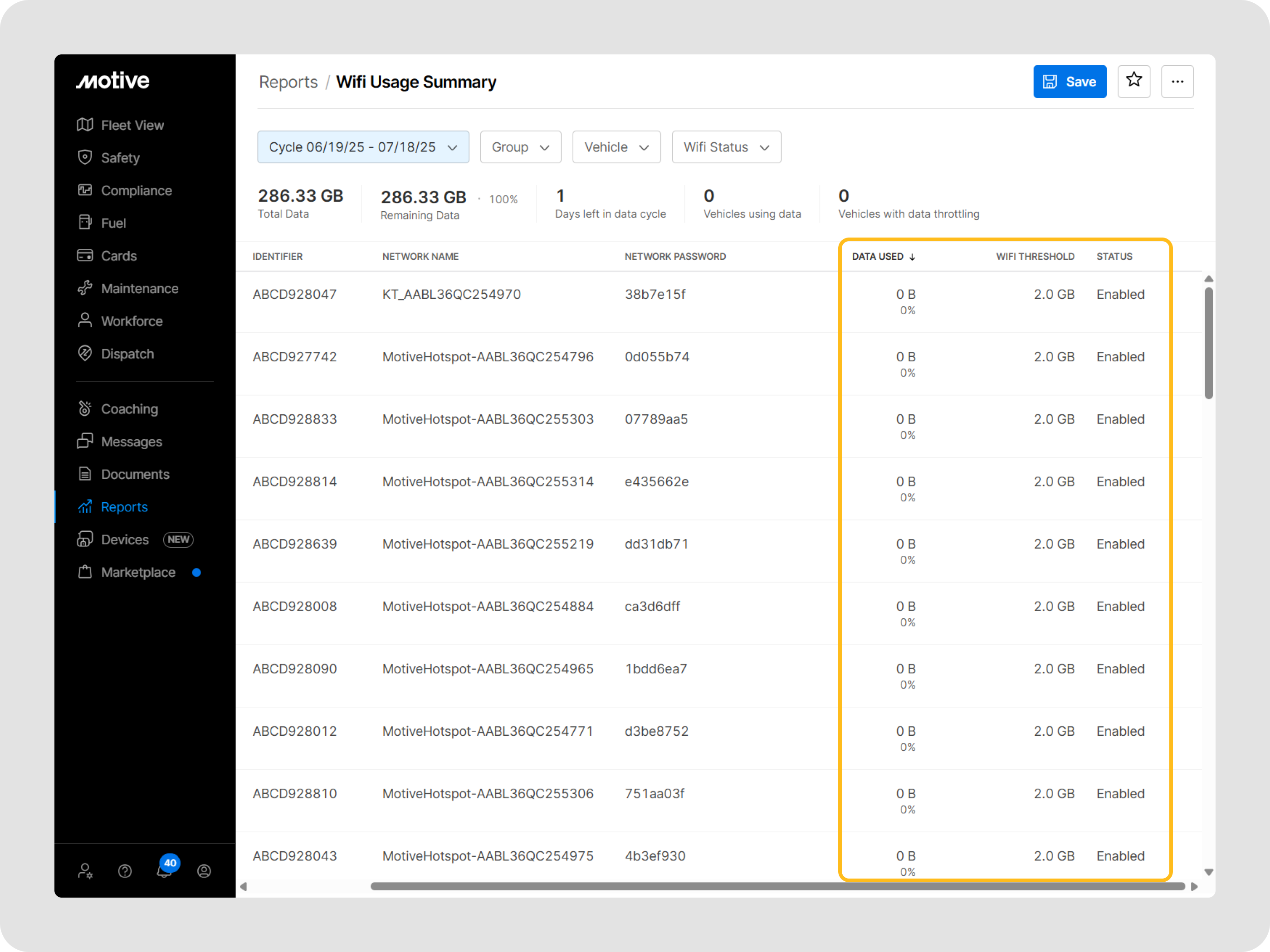
Task: Click the Motive logo
Action: tap(113, 81)
